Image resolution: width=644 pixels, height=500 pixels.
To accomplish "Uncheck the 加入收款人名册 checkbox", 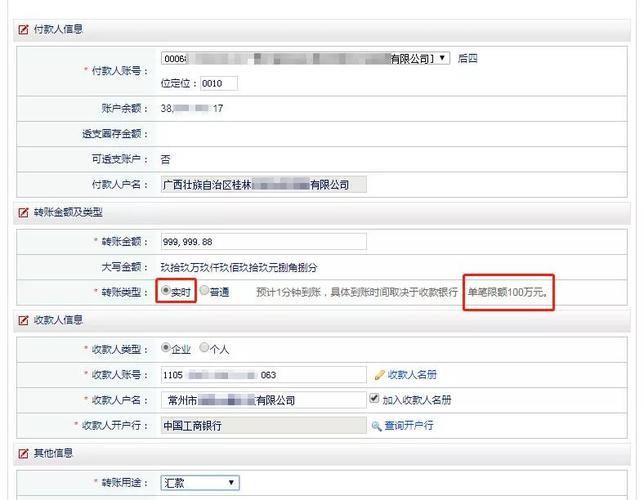I will click(x=375, y=400).
